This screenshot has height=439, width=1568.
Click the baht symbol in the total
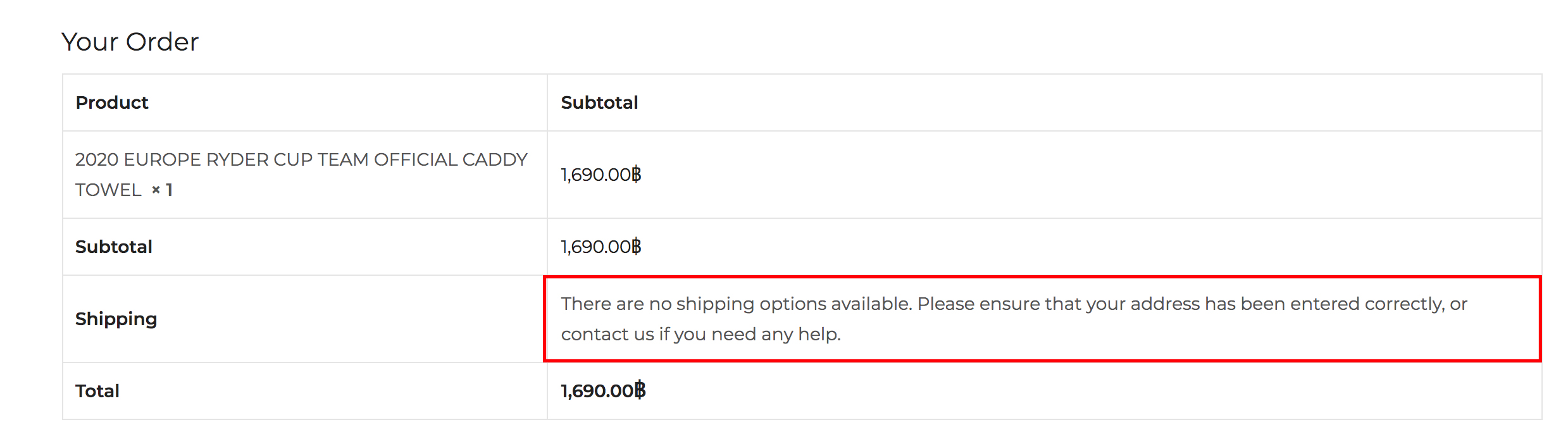(x=640, y=390)
